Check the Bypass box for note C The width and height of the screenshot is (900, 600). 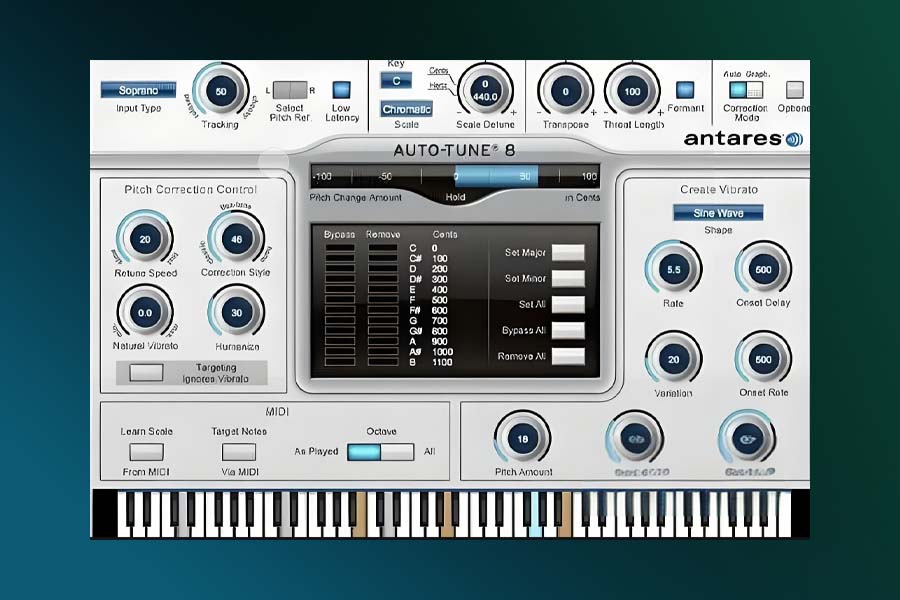point(339,248)
